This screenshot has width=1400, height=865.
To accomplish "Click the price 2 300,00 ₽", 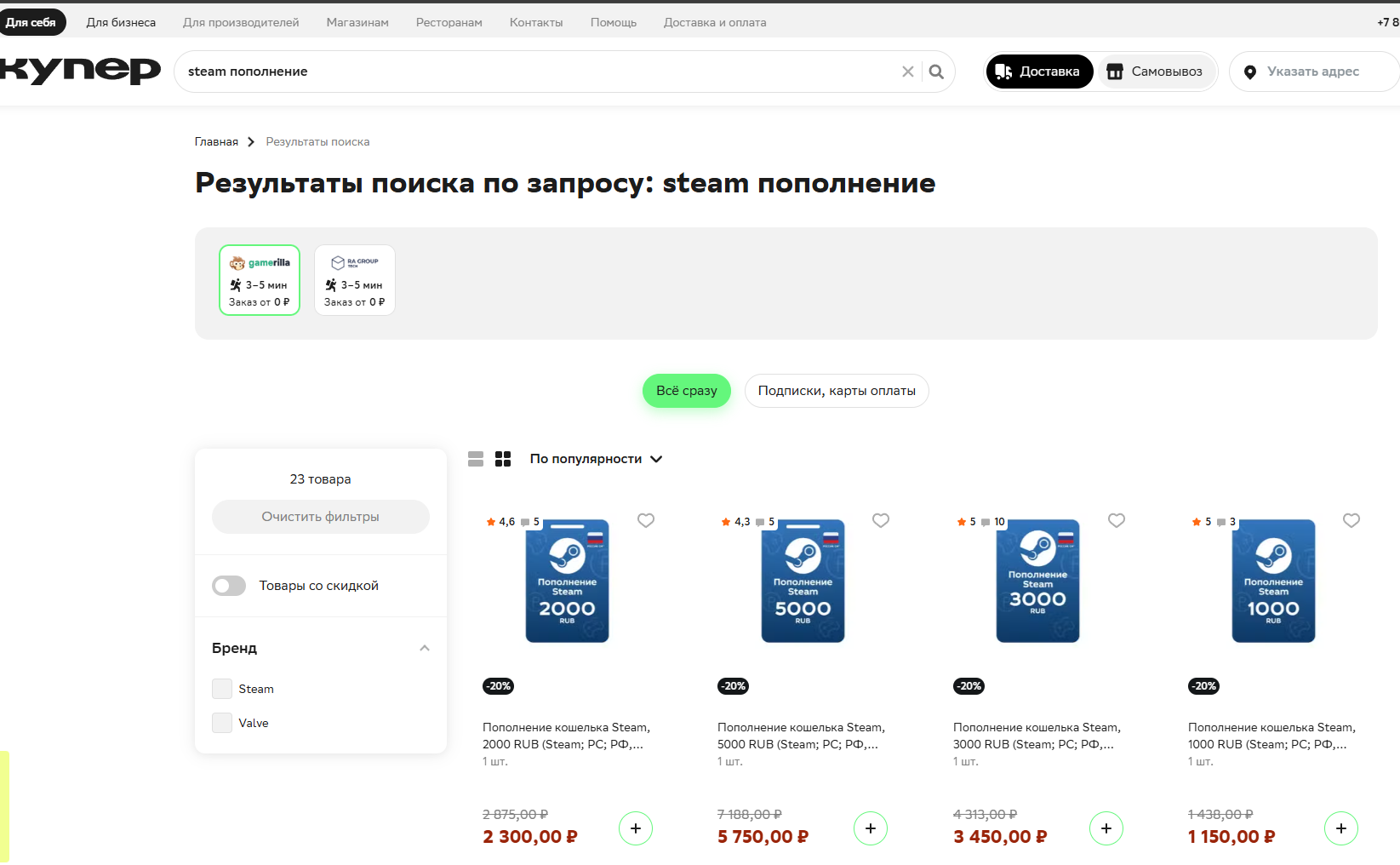I will (530, 837).
